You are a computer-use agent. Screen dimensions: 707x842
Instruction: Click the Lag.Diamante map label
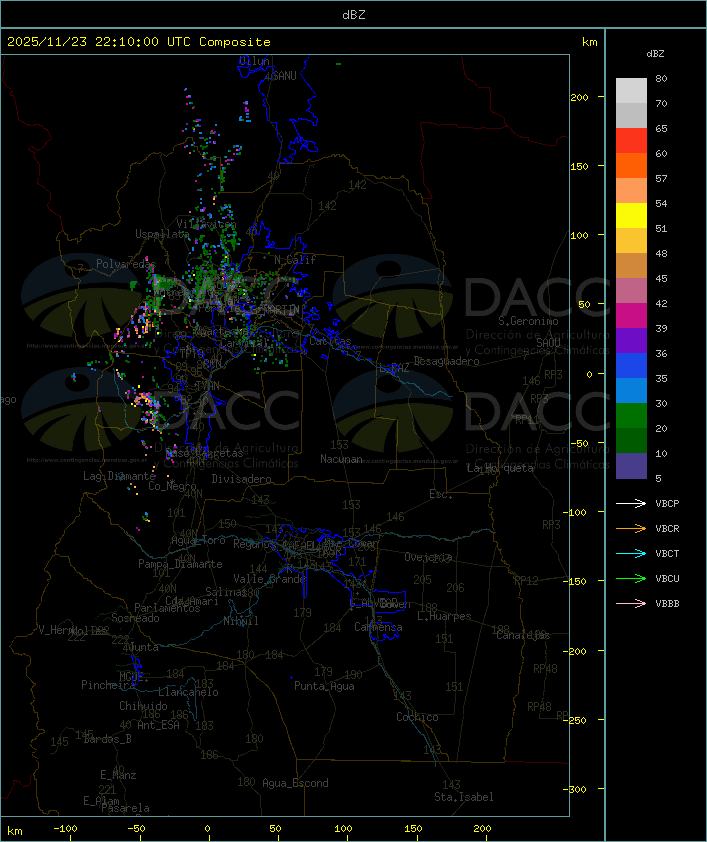click(119, 476)
